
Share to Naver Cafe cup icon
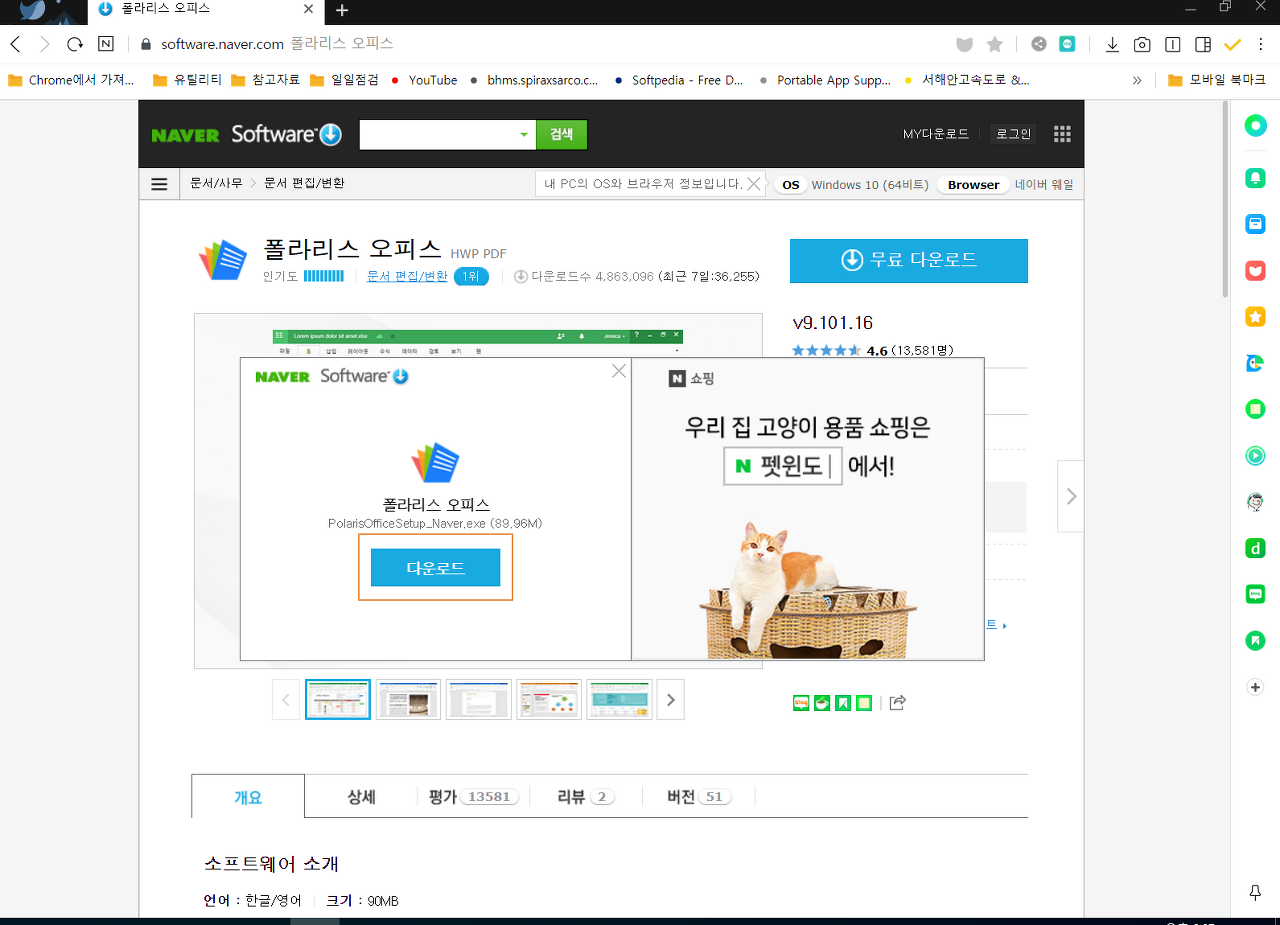[822, 702]
